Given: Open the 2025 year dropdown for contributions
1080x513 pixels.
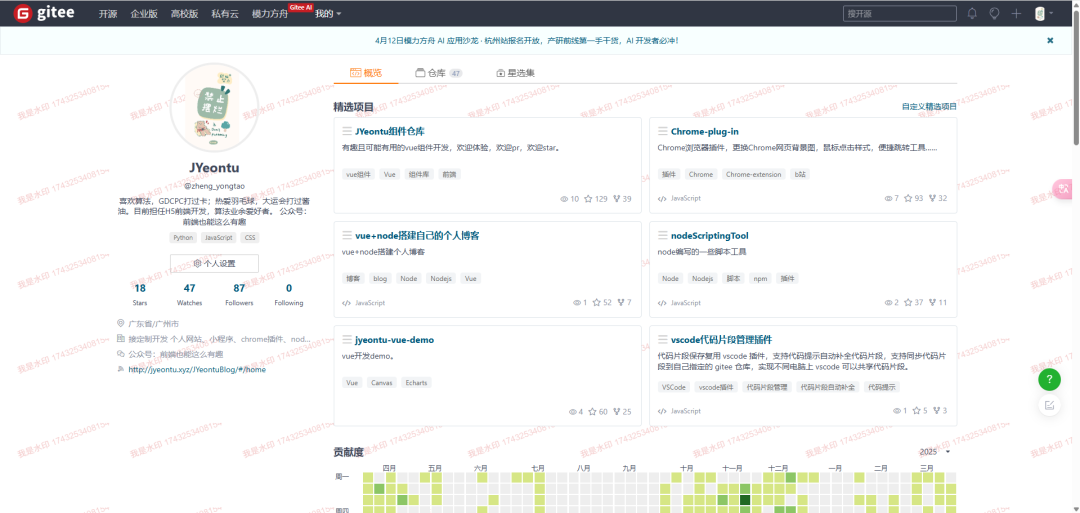Looking at the screenshot, I should click(934, 452).
